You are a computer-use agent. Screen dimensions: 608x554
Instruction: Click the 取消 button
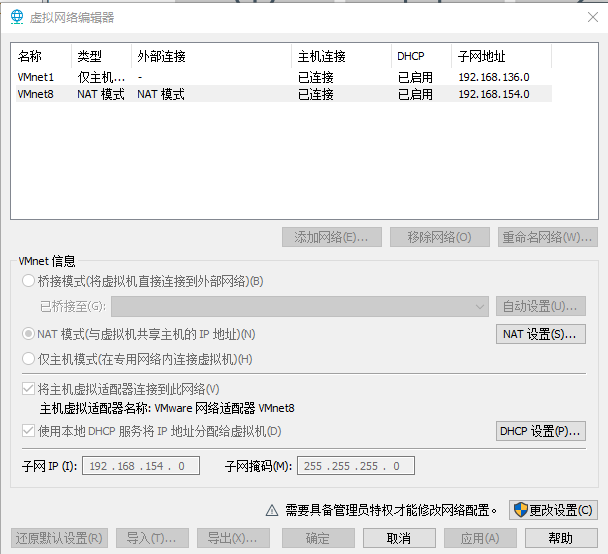(399, 538)
